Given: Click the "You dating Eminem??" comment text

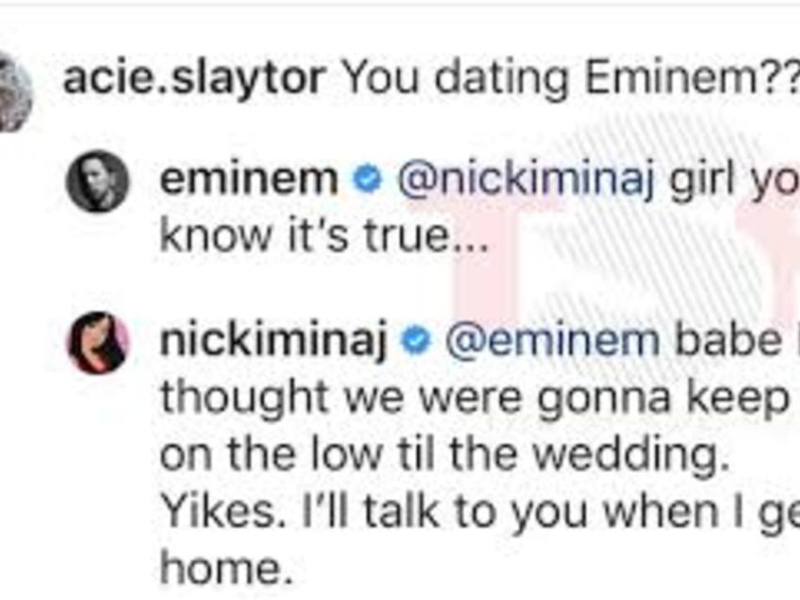Looking at the screenshot, I should [568, 80].
